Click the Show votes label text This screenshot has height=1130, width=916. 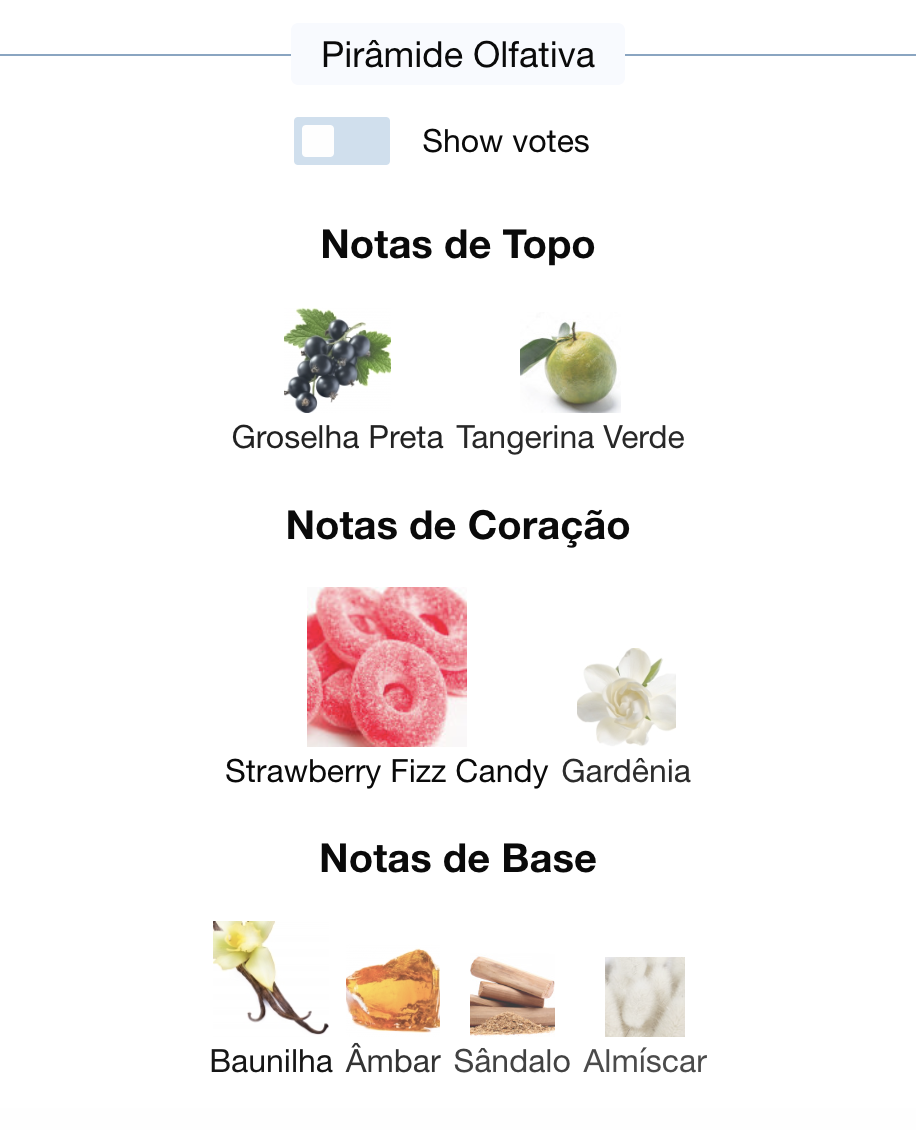point(505,141)
